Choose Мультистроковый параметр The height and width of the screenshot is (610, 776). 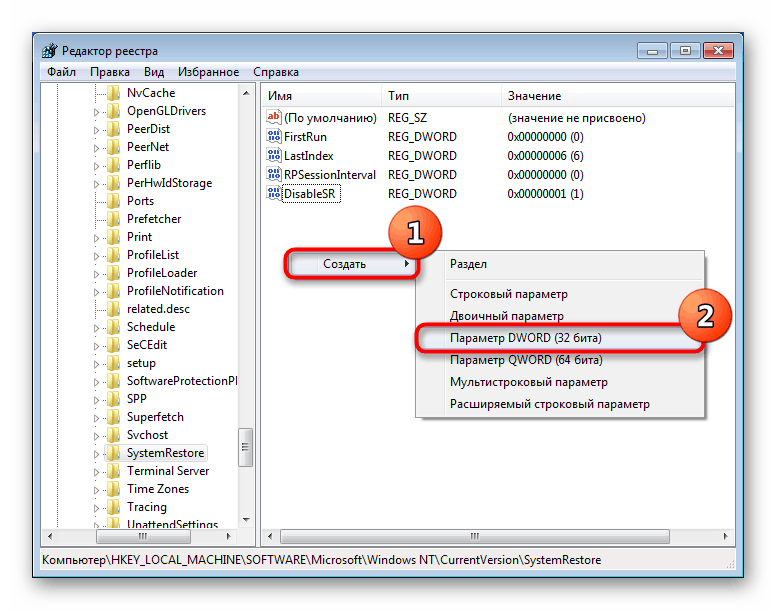560,382
